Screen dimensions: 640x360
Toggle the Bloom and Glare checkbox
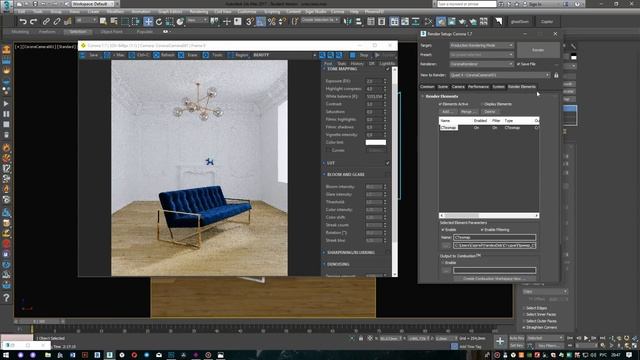[388, 175]
